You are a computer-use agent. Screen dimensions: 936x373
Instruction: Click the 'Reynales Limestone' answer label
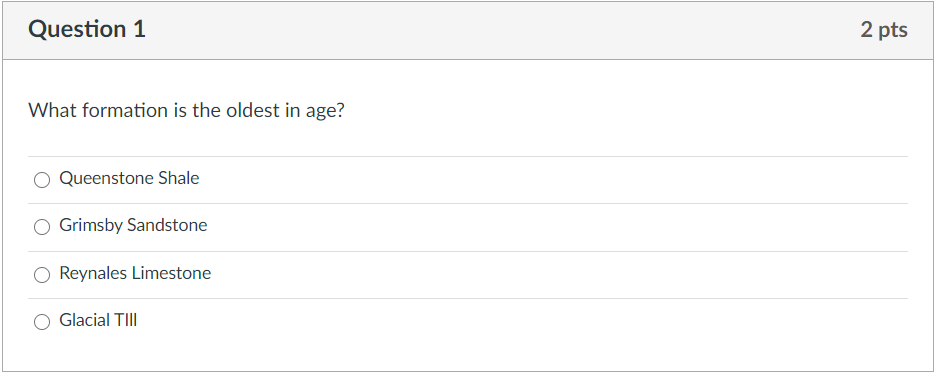pyautogui.click(x=135, y=273)
